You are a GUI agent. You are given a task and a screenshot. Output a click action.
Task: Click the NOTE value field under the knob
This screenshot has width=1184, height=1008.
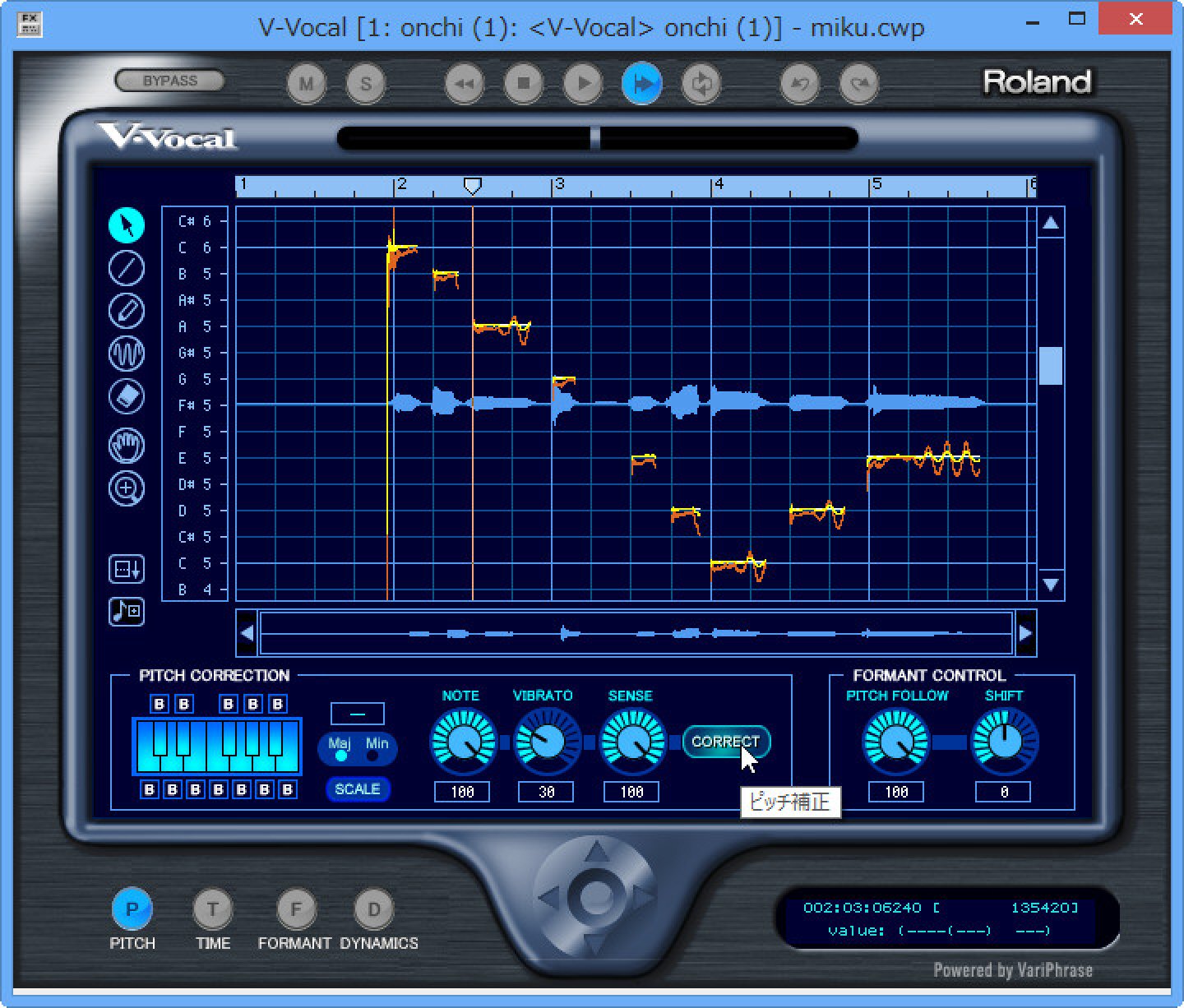click(x=463, y=792)
